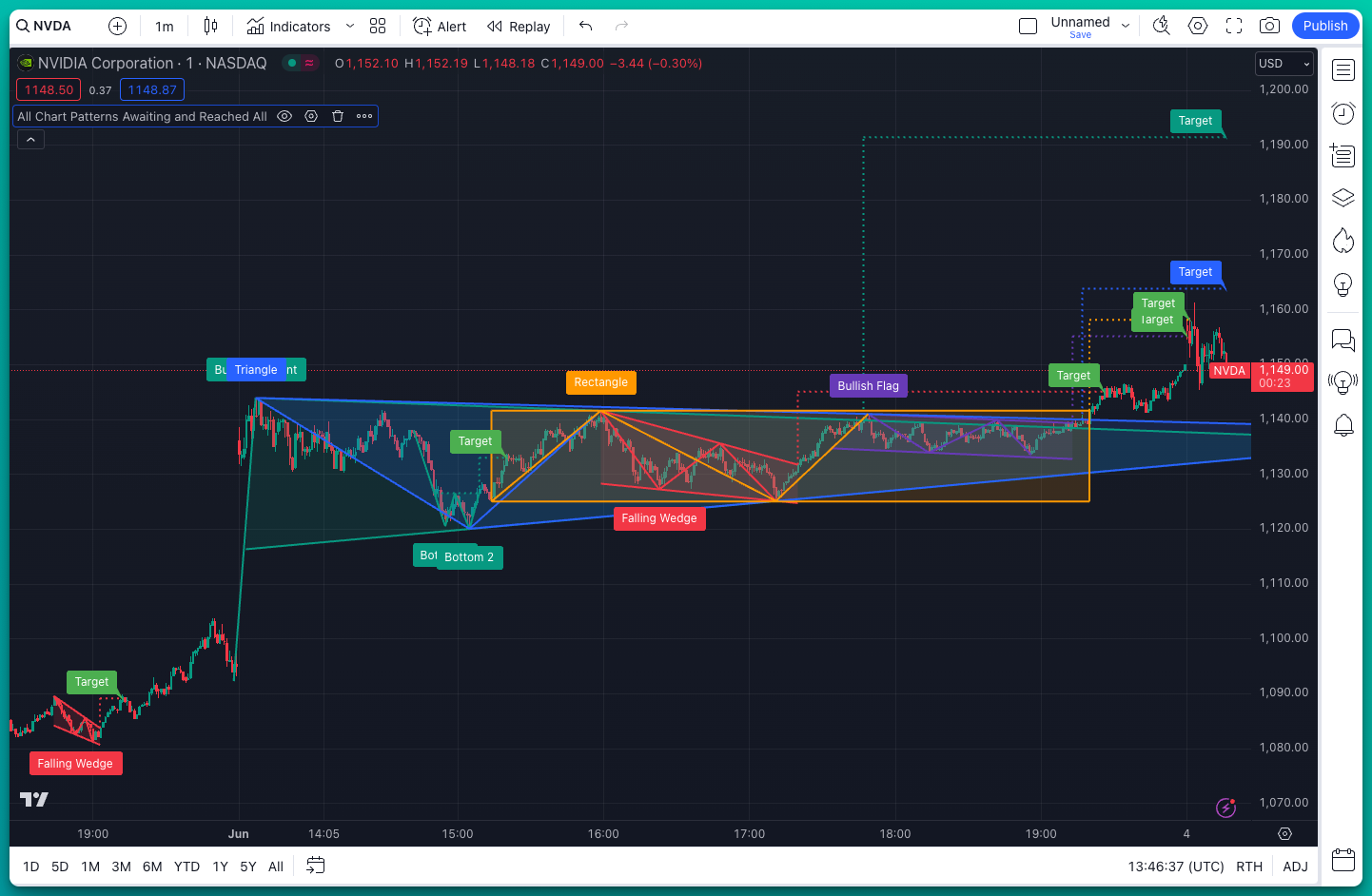
Task: Open the Watchlist panel from the right sidebar
Action: (x=1343, y=69)
